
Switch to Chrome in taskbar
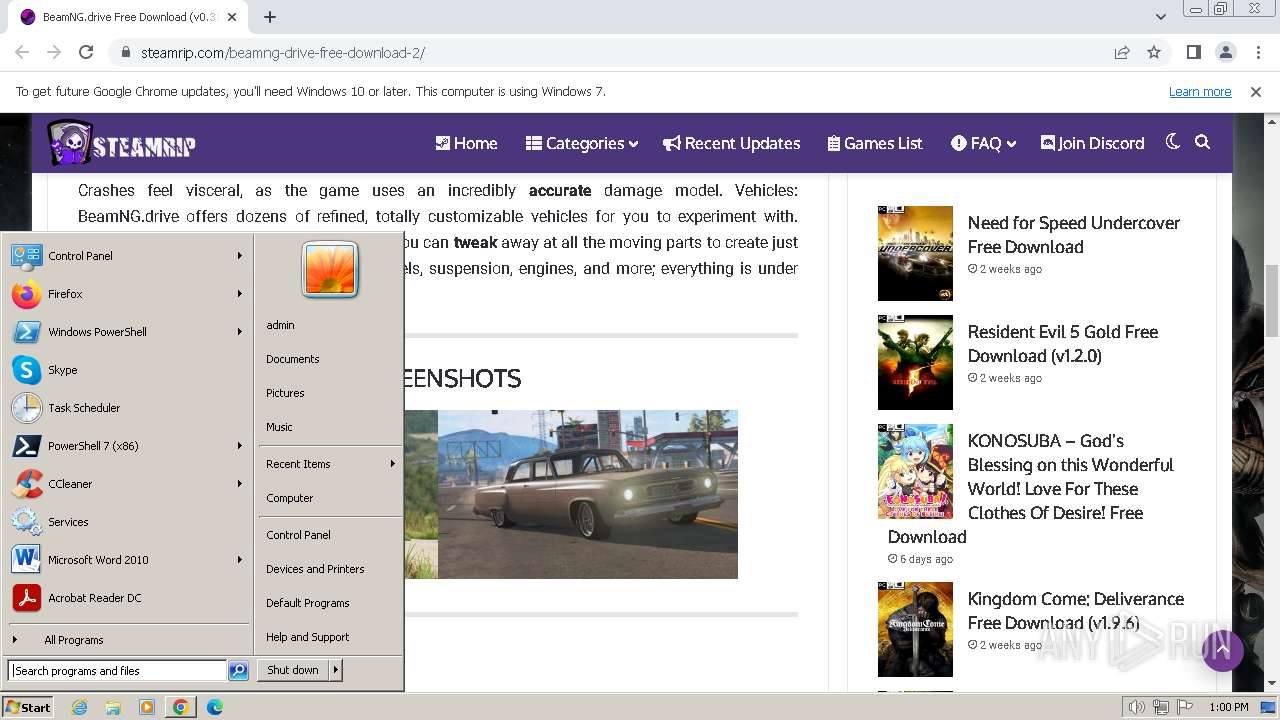coord(181,707)
